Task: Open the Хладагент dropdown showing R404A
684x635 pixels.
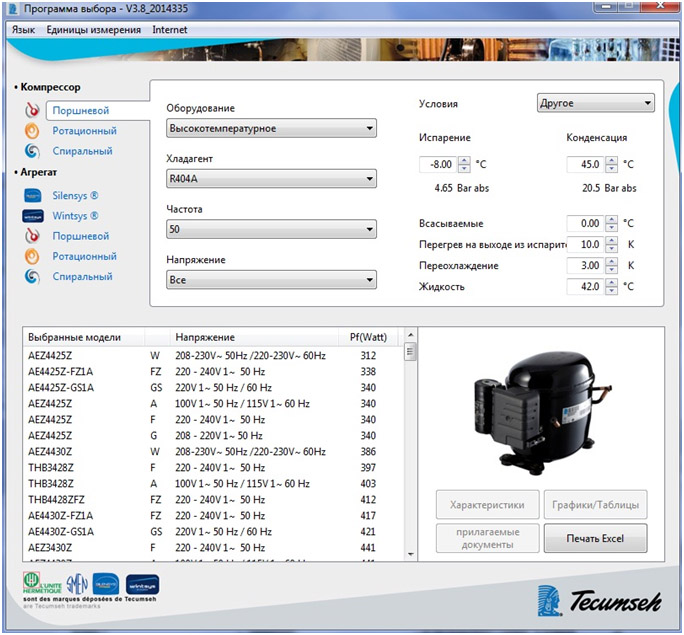Action: point(271,179)
